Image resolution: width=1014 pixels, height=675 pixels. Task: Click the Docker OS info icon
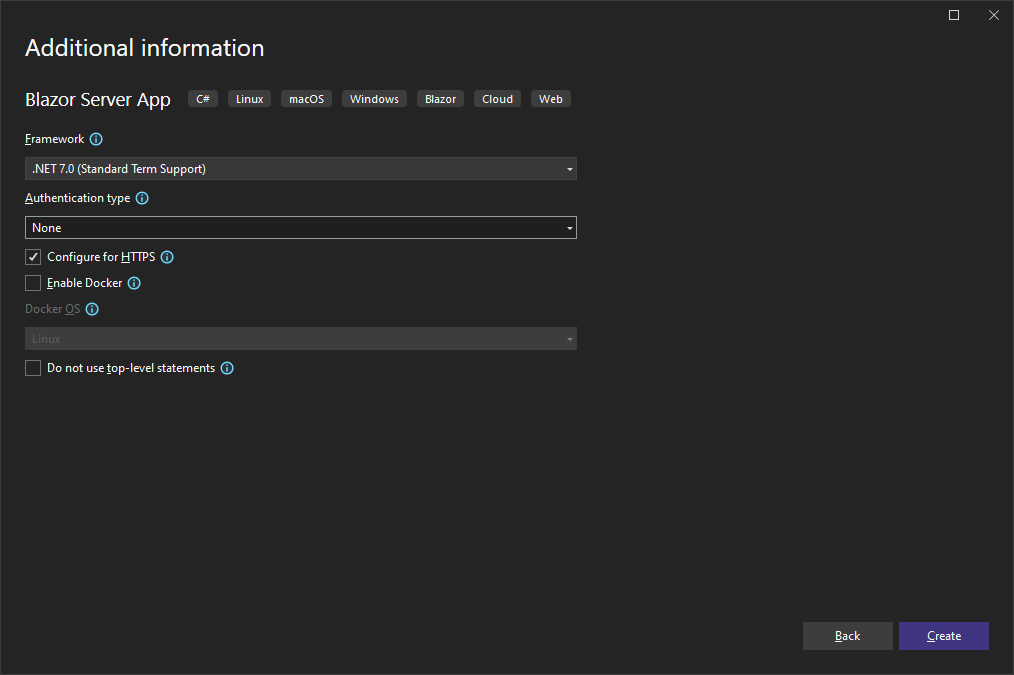pyautogui.click(x=92, y=309)
